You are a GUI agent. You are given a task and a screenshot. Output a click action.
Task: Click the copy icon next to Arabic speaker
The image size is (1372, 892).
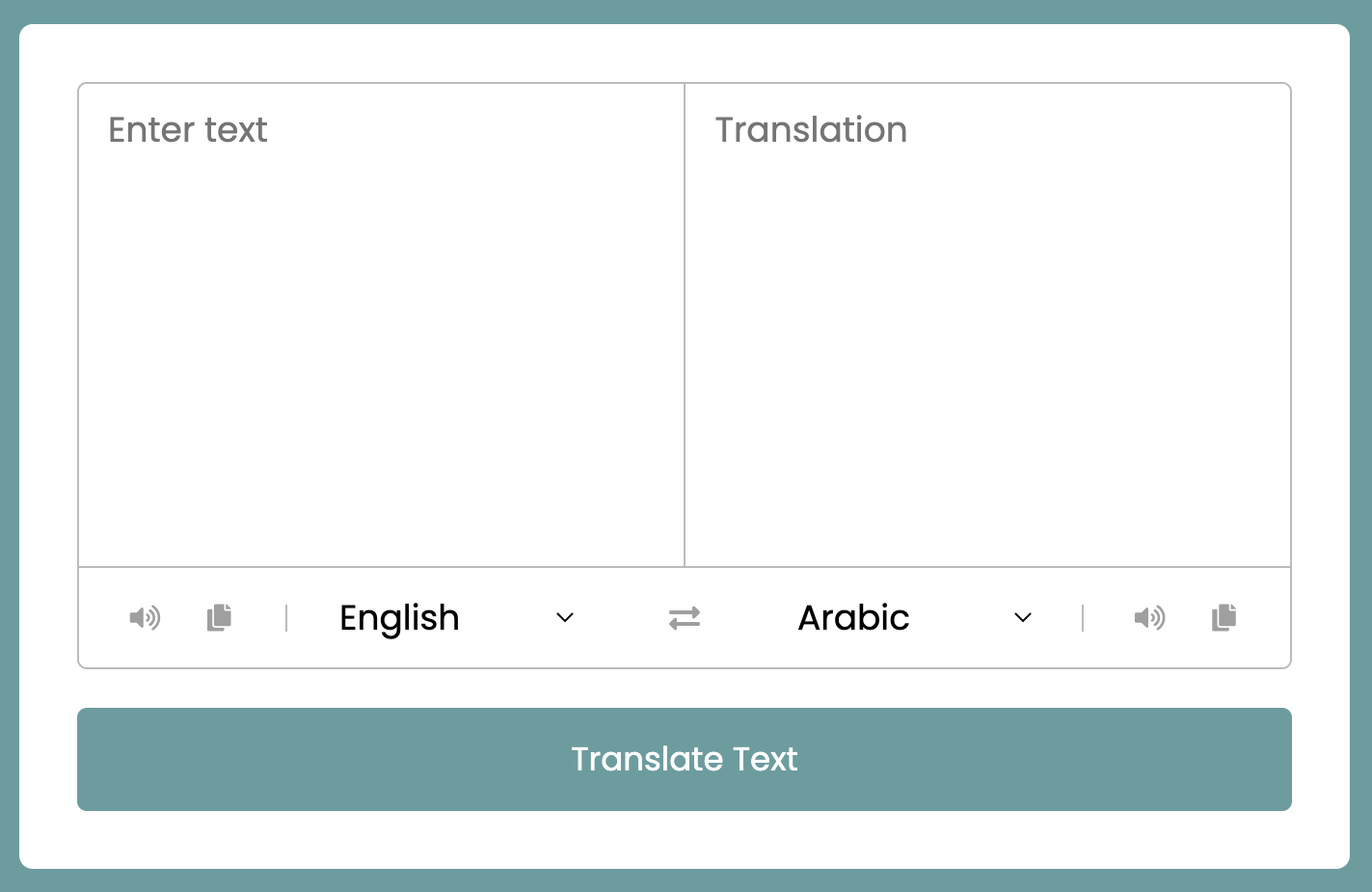point(1224,618)
